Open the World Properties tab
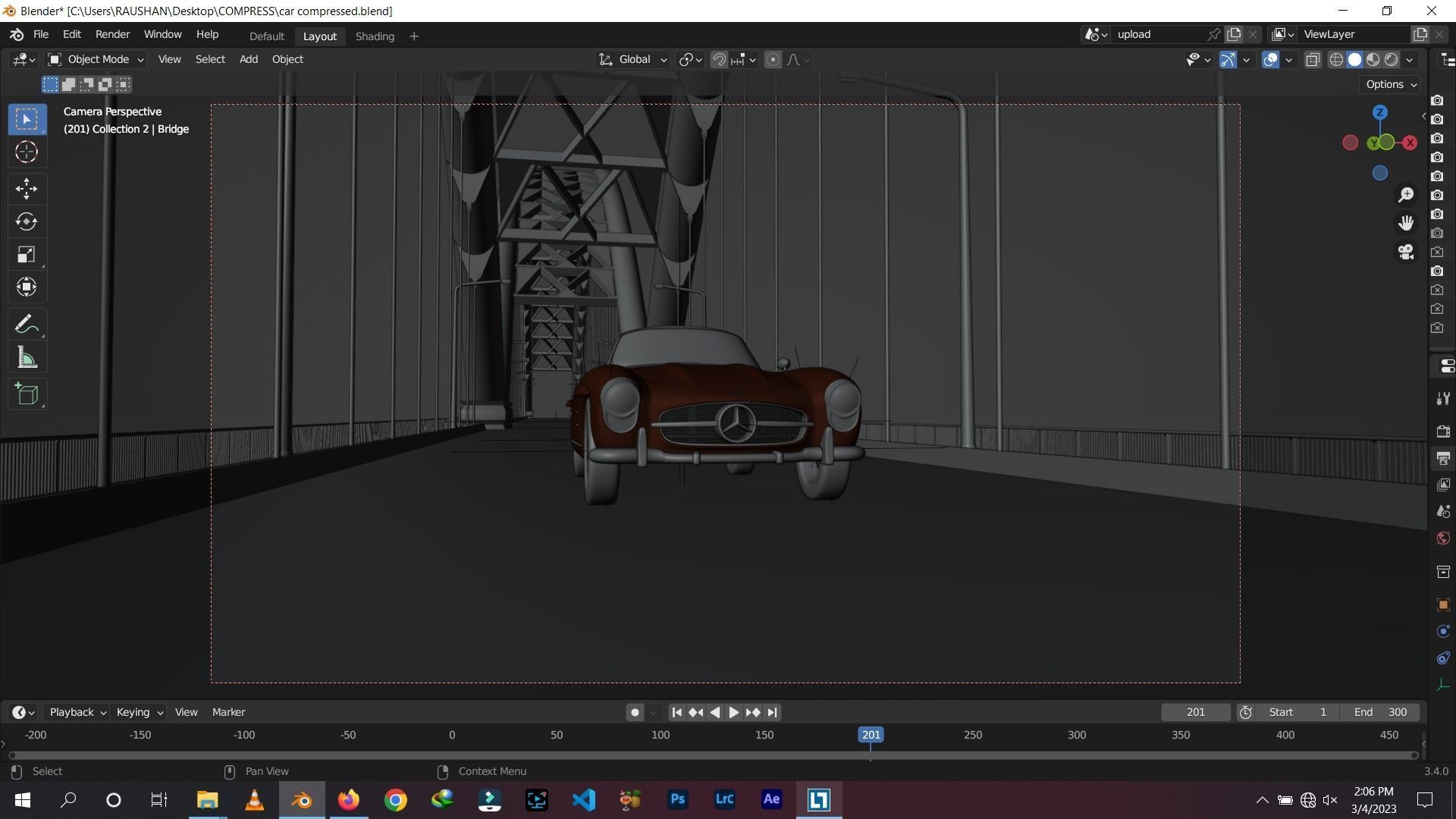This screenshot has height=819, width=1456. [1445, 537]
